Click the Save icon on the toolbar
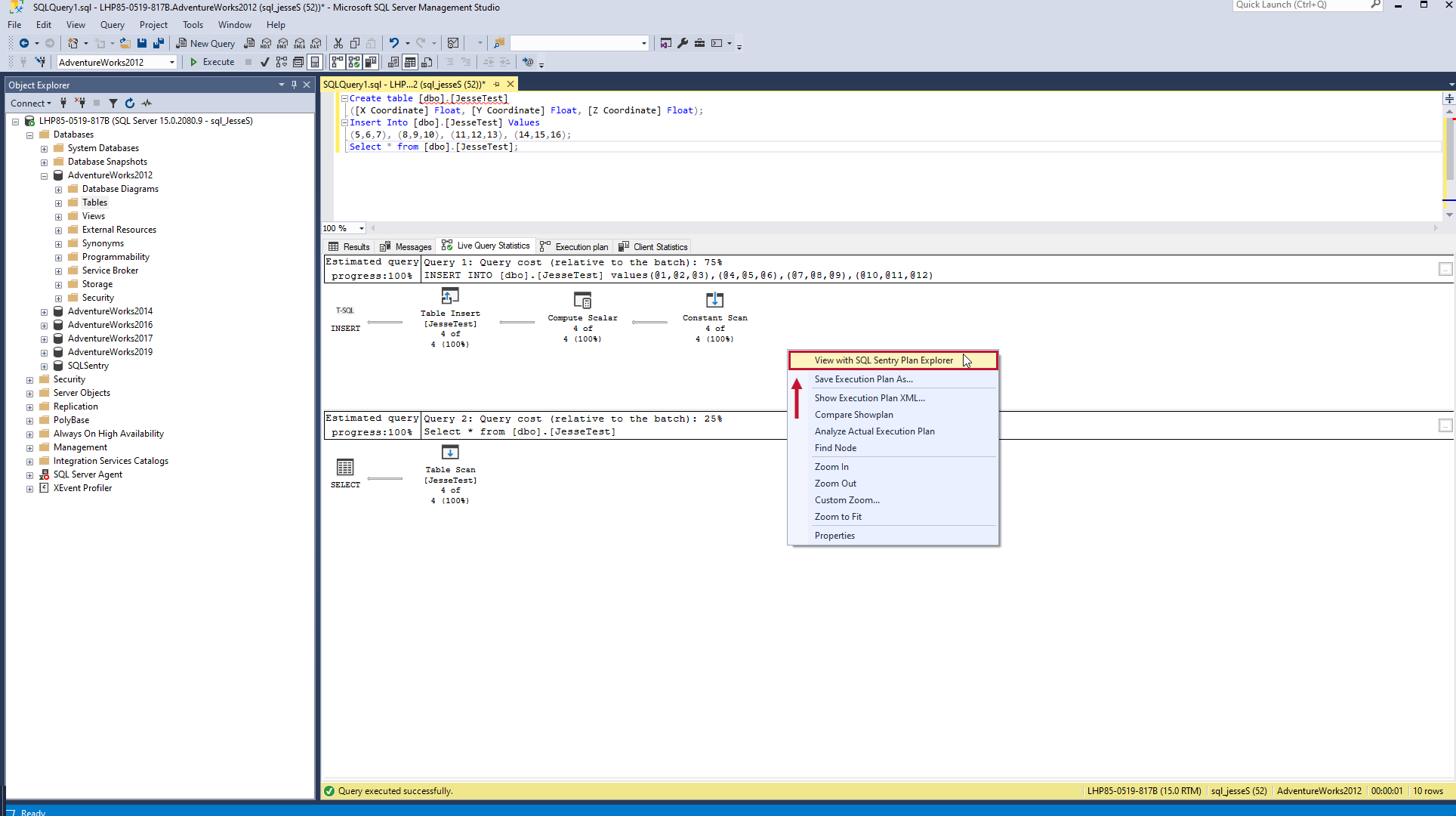This screenshot has width=1456, height=816. point(141,43)
